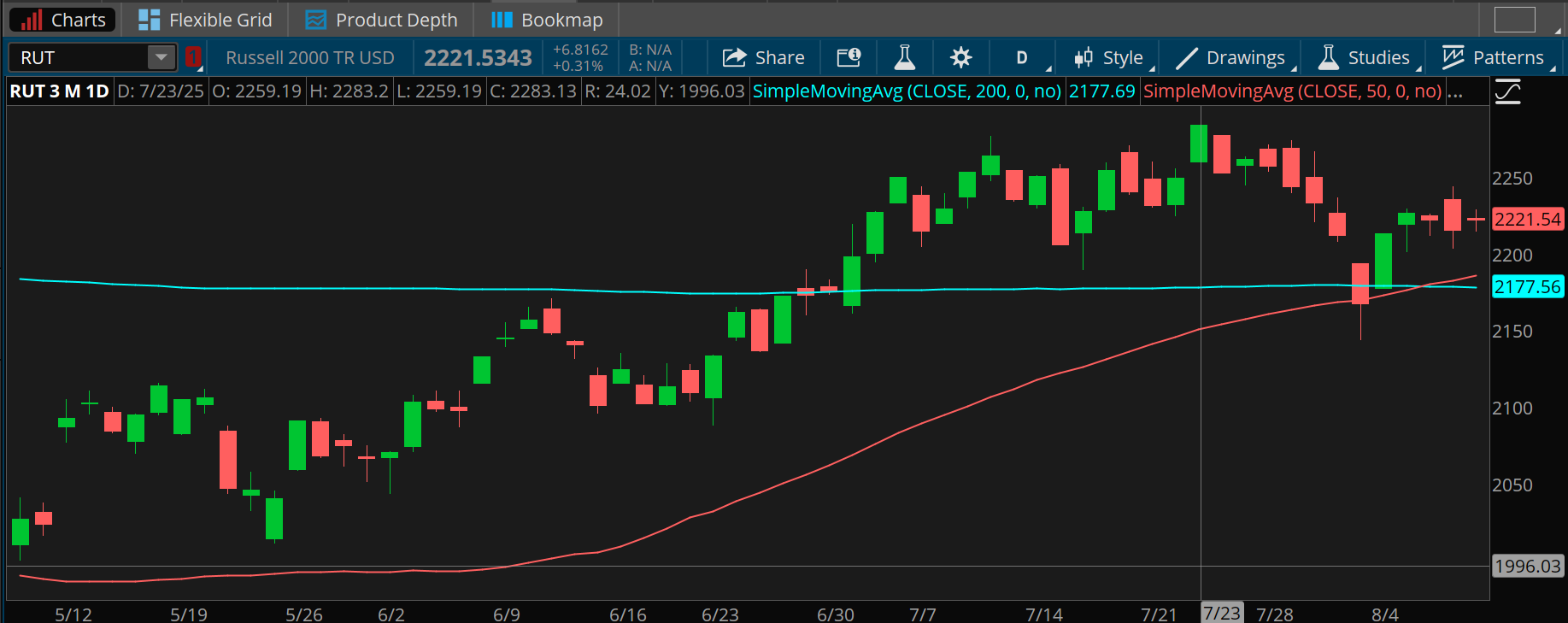1568x623 pixels.
Task: Switch to the Charts tab
Action: point(62,20)
